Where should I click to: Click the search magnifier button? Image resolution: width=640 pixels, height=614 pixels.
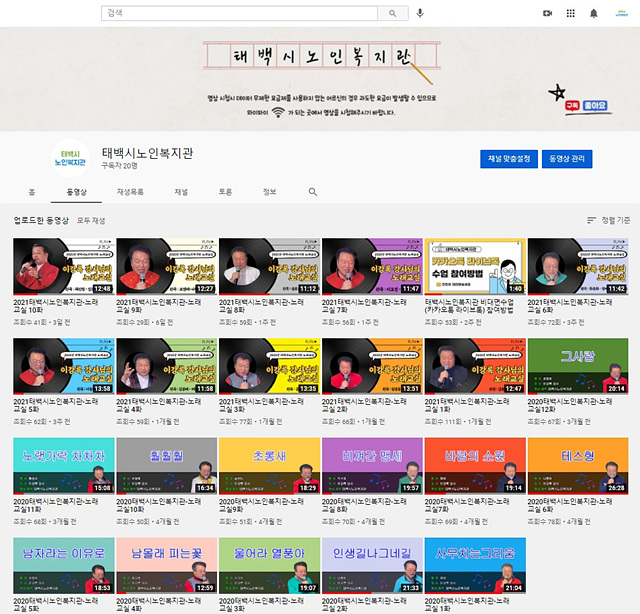[x=393, y=13]
